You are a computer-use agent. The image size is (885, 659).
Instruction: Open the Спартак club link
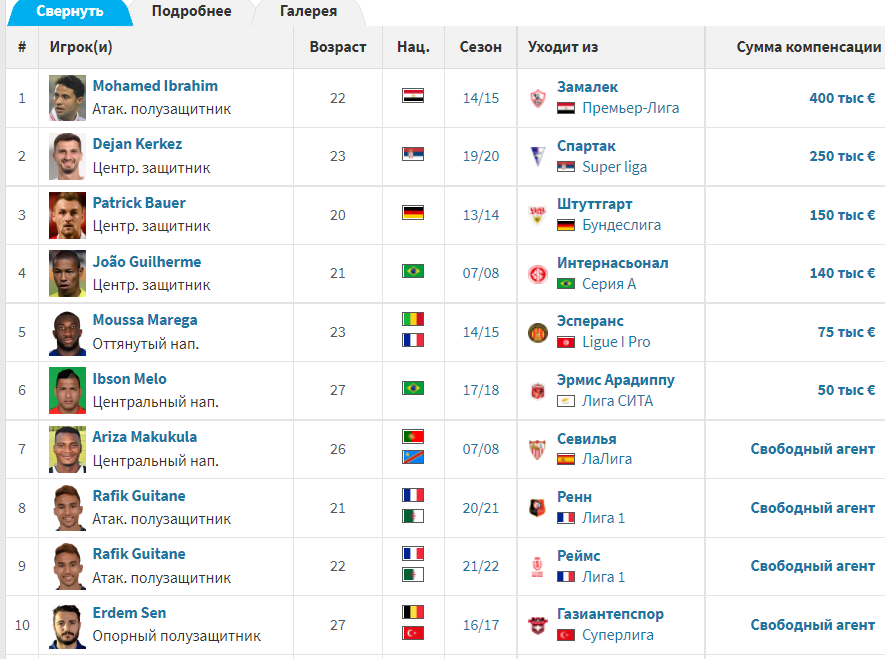coord(586,146)
